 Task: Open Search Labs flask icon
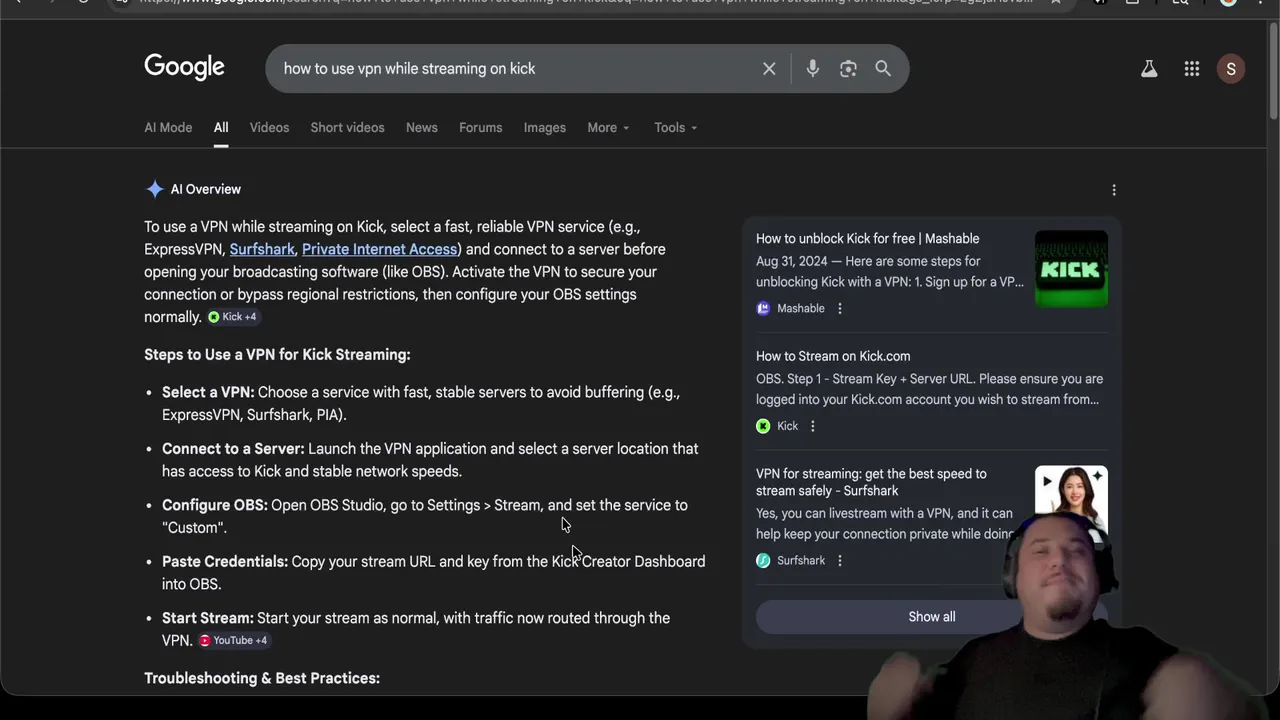point(1149,69)
